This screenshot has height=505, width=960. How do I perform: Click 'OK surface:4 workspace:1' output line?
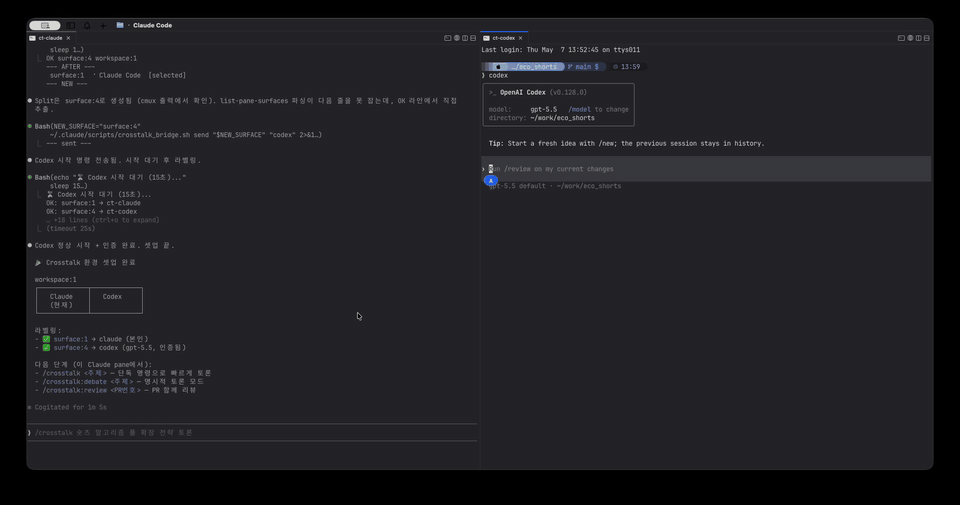[x=91, y=58]
